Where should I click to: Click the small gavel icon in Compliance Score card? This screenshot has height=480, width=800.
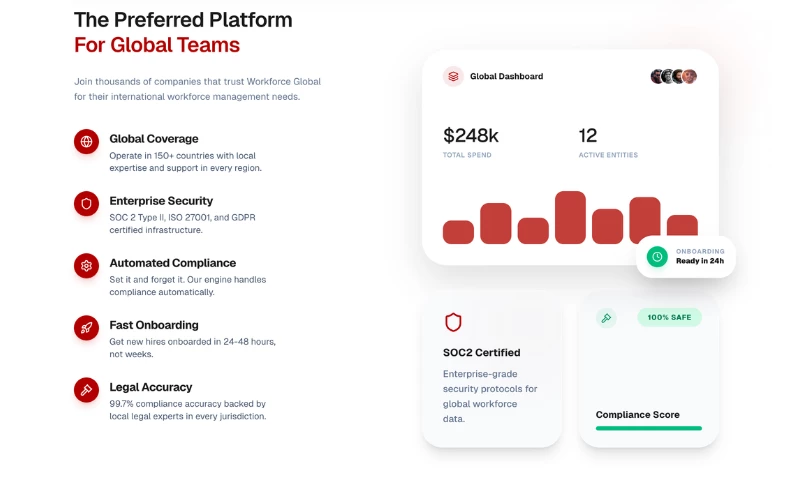point(605,318)
